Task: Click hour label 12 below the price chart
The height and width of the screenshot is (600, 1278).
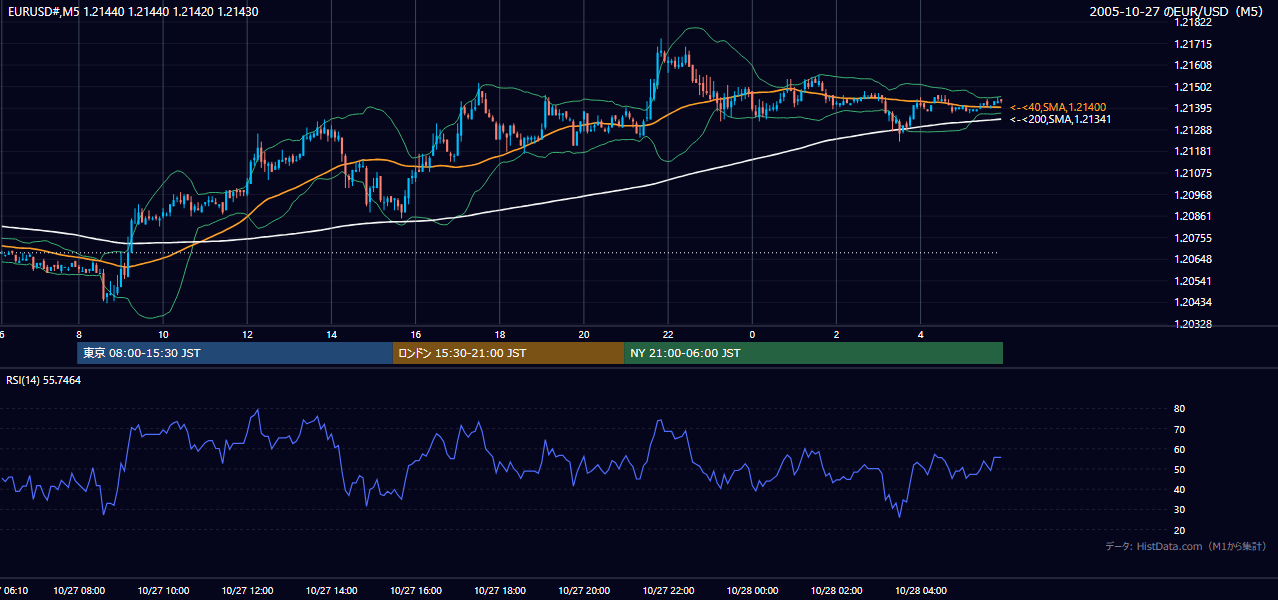Action: click(247, 335)
